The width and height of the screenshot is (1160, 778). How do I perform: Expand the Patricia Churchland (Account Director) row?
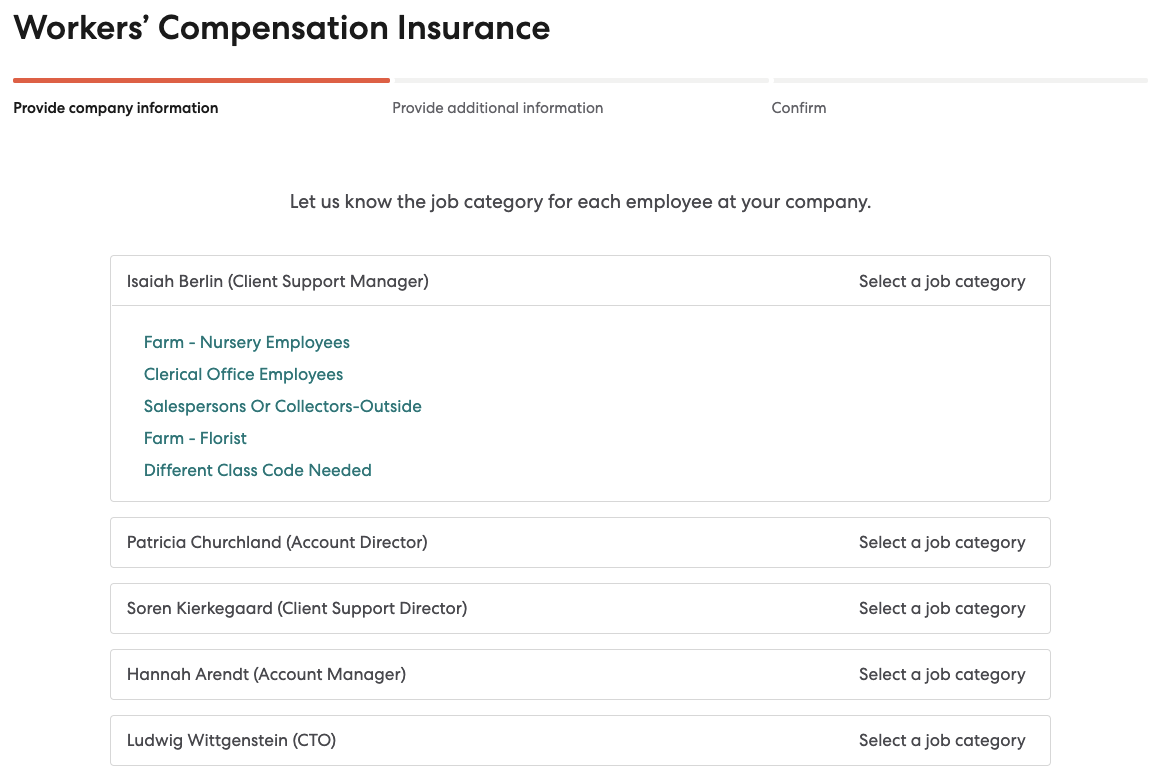pos(580,543)
